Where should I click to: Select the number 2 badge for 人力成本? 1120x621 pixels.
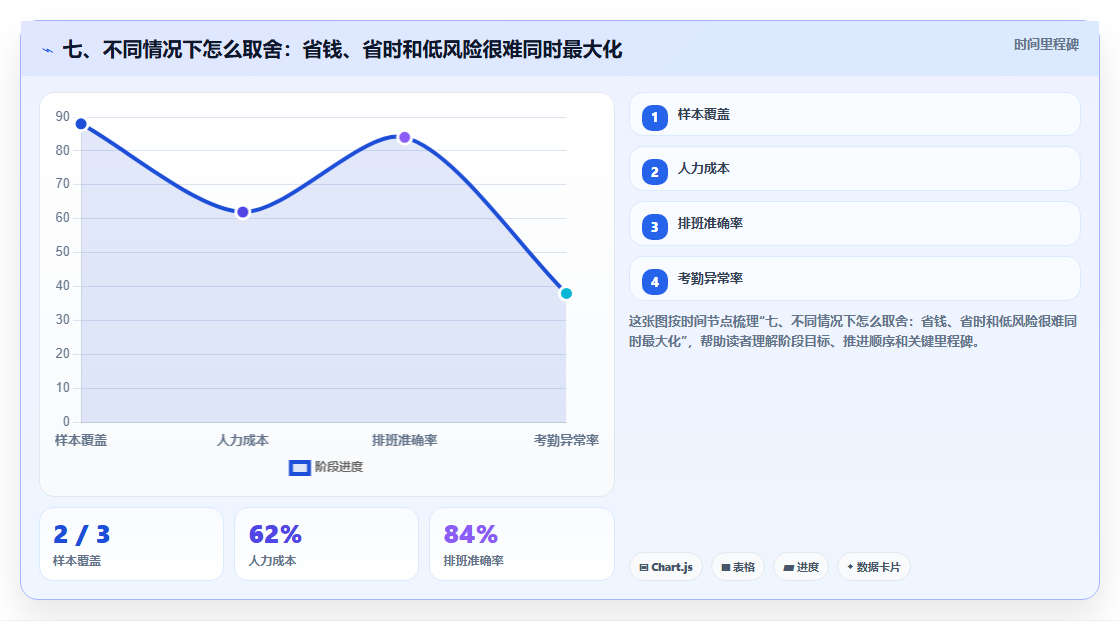654,172
